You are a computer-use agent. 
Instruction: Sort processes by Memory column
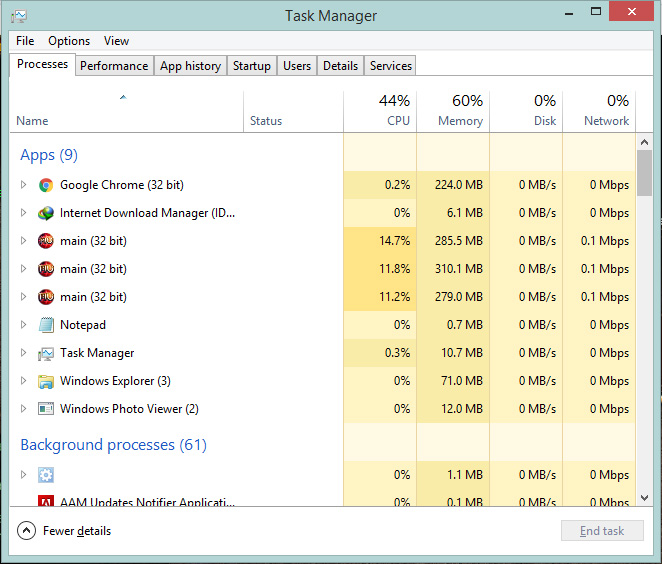(453, 111)
